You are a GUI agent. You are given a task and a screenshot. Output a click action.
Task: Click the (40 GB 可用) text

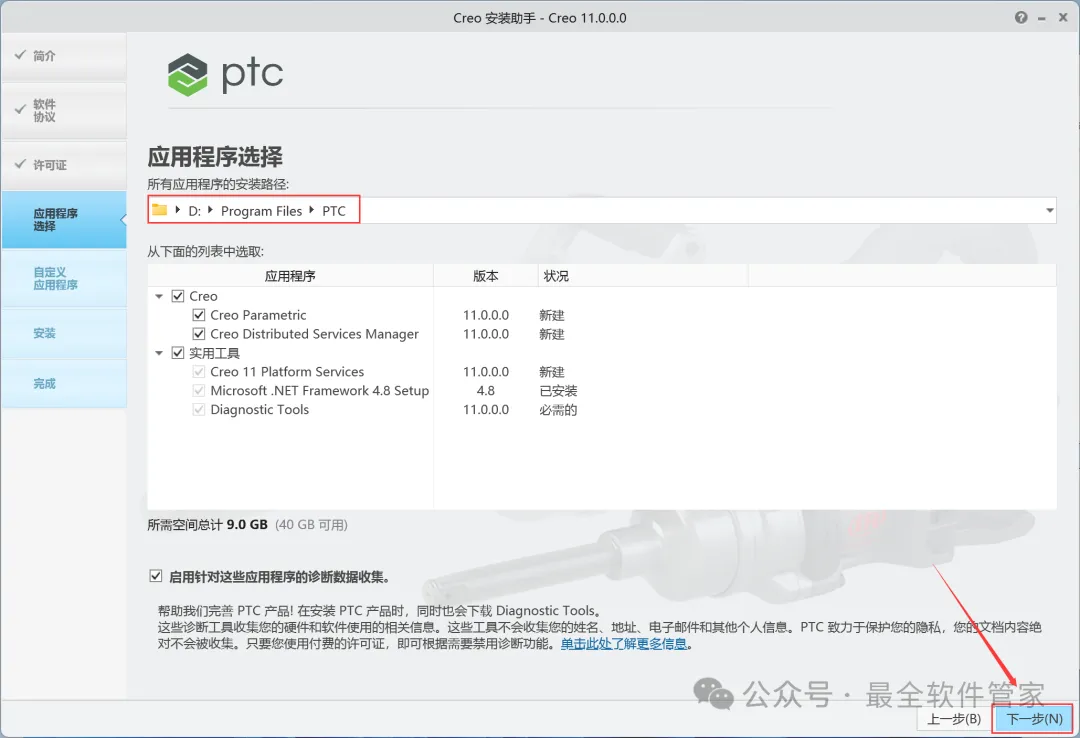[311, 525]
